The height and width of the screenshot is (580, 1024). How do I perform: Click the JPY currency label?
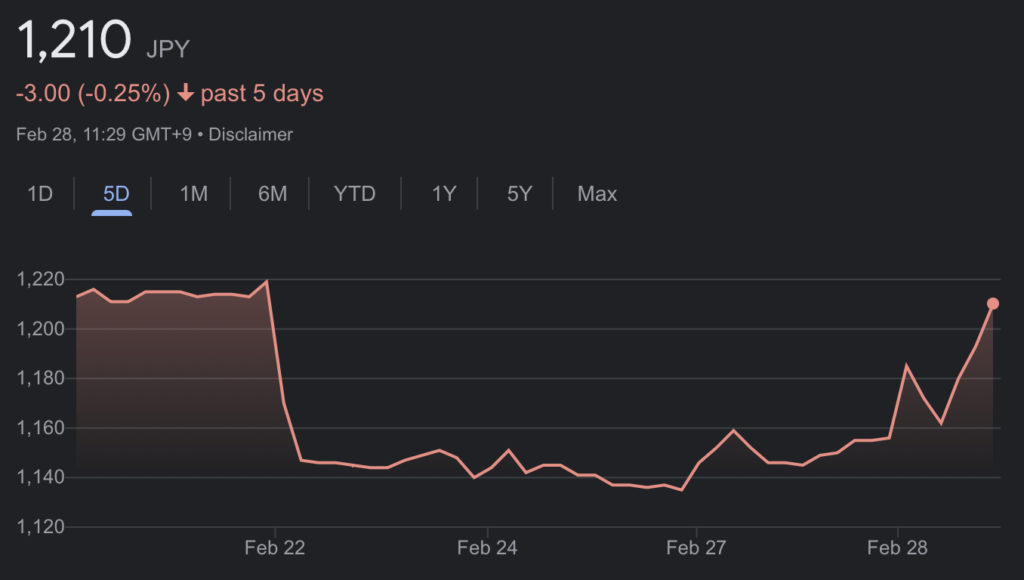167,49
